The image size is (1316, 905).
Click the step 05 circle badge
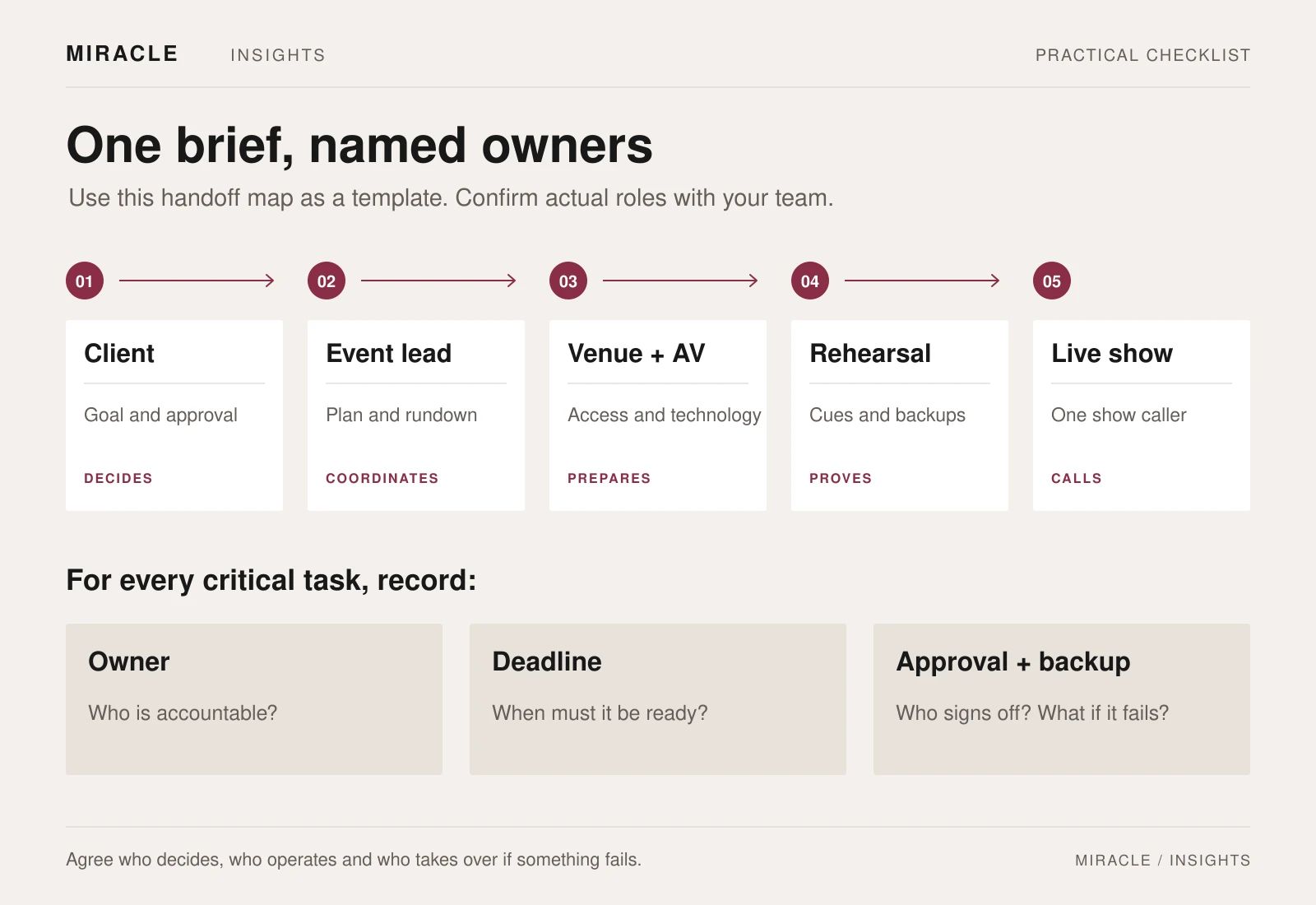[x=1052, y=281]
